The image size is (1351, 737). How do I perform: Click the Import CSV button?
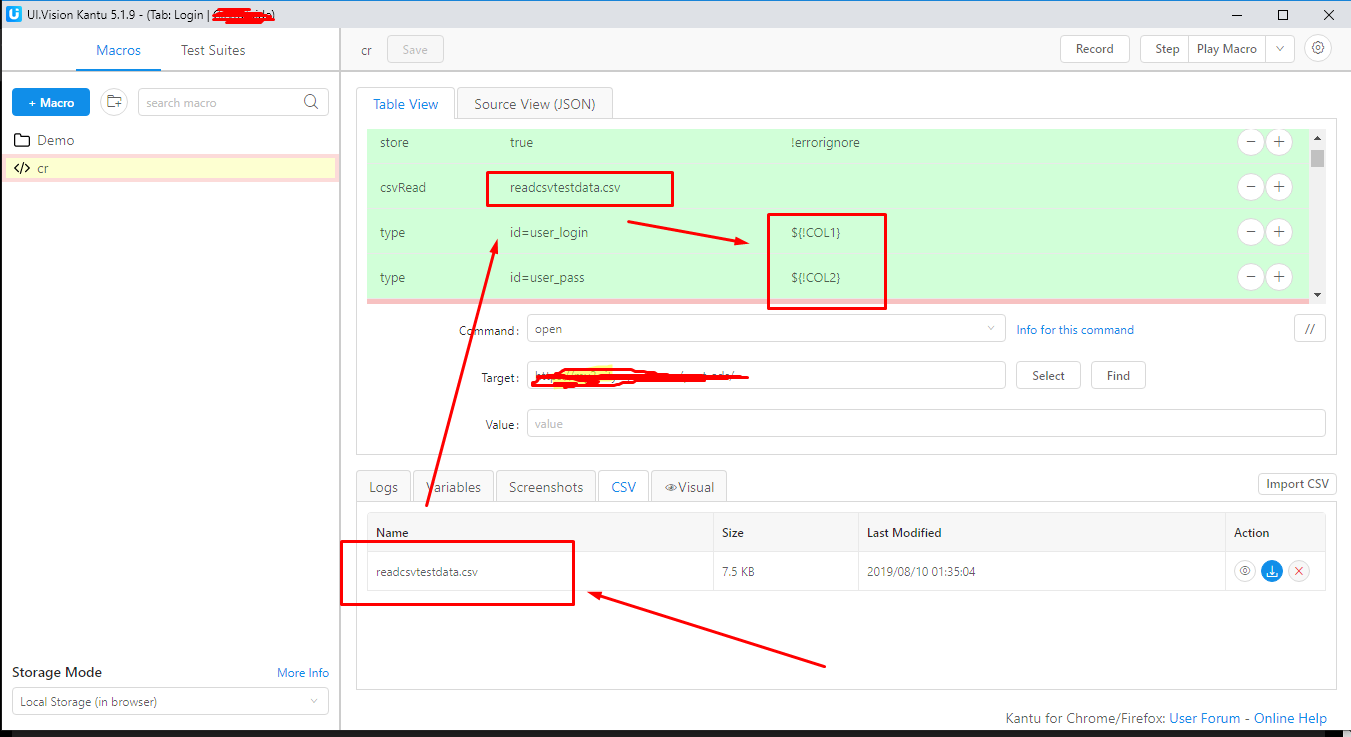click(1298, 484)
